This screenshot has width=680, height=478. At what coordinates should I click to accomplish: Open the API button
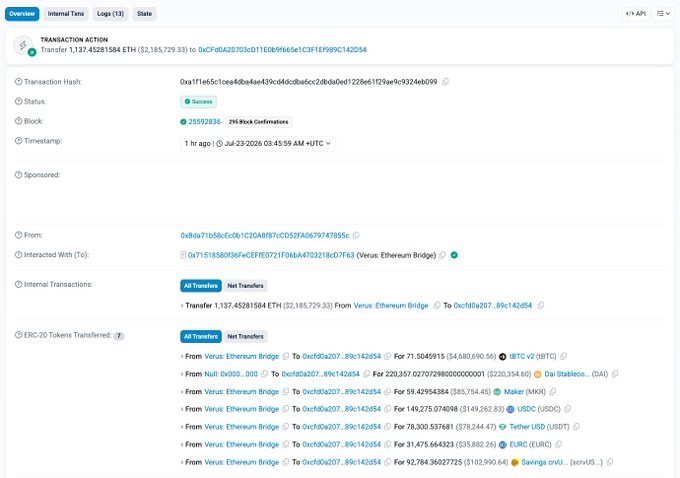(x=635, y=14)
